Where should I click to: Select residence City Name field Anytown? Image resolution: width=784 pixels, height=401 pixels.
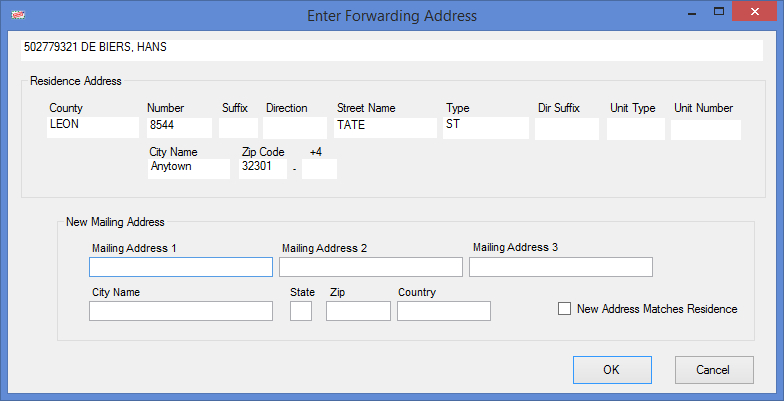click(189, 168)
